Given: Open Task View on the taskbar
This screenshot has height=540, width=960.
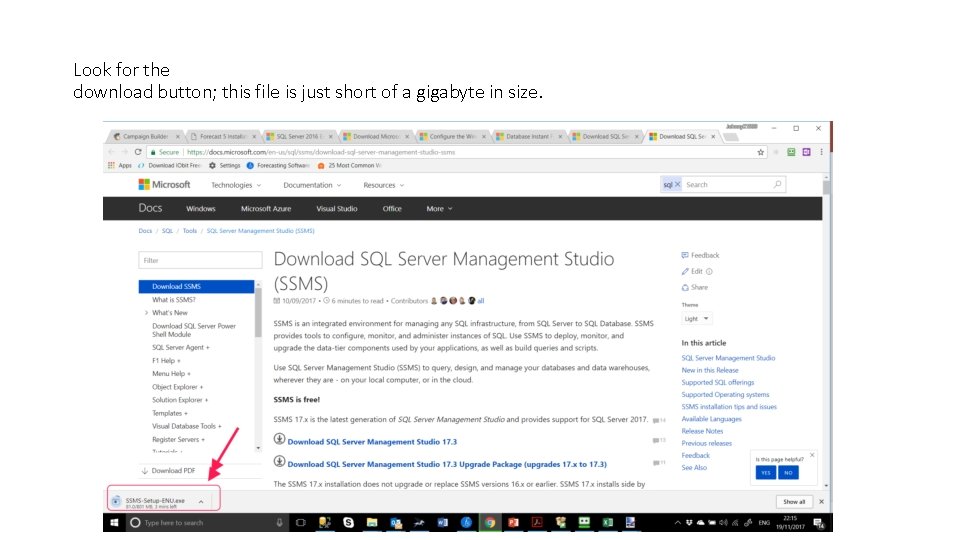Looking at the screenshot, I should click(301, 522).
